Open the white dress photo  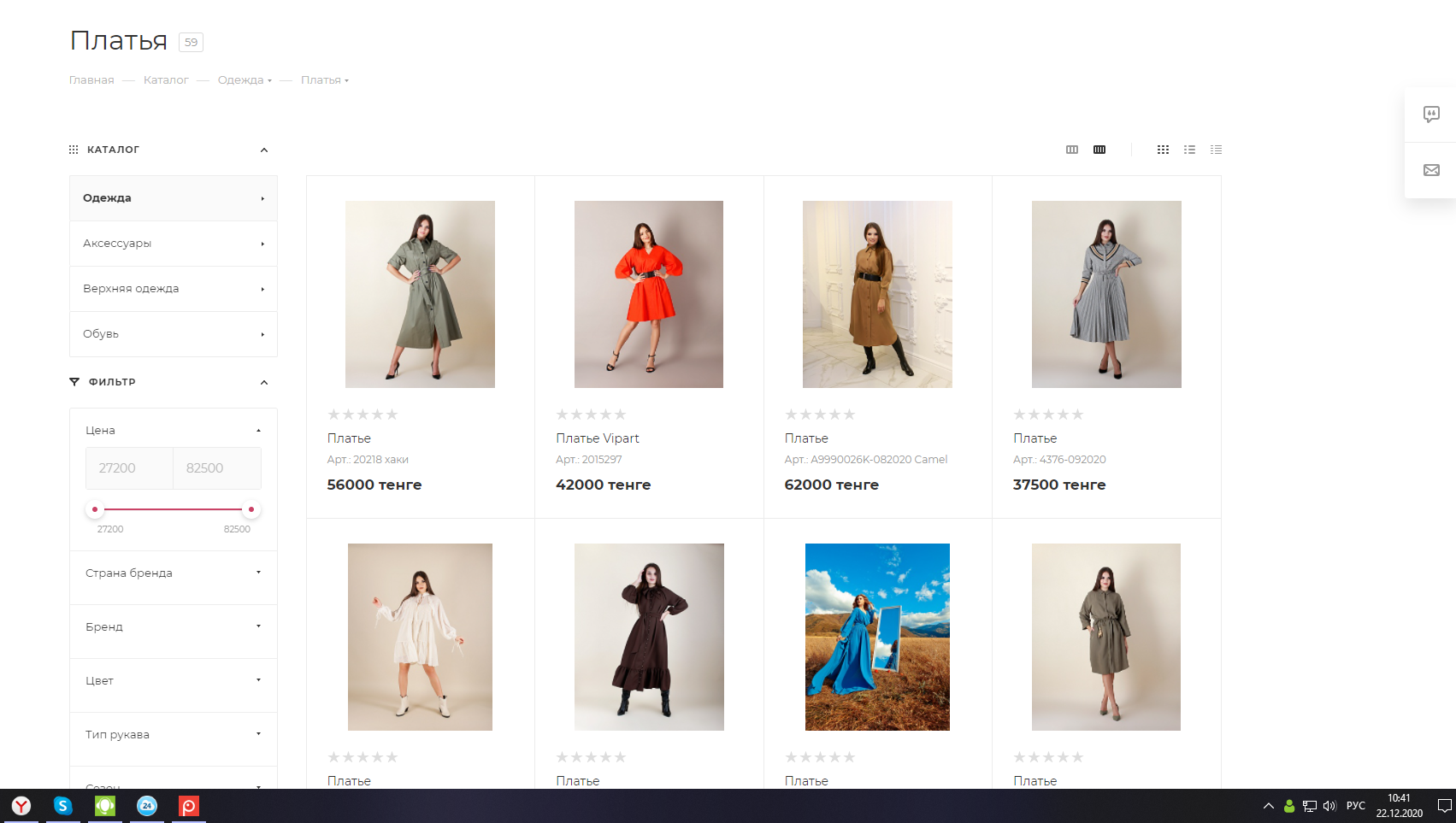point(420,637)
